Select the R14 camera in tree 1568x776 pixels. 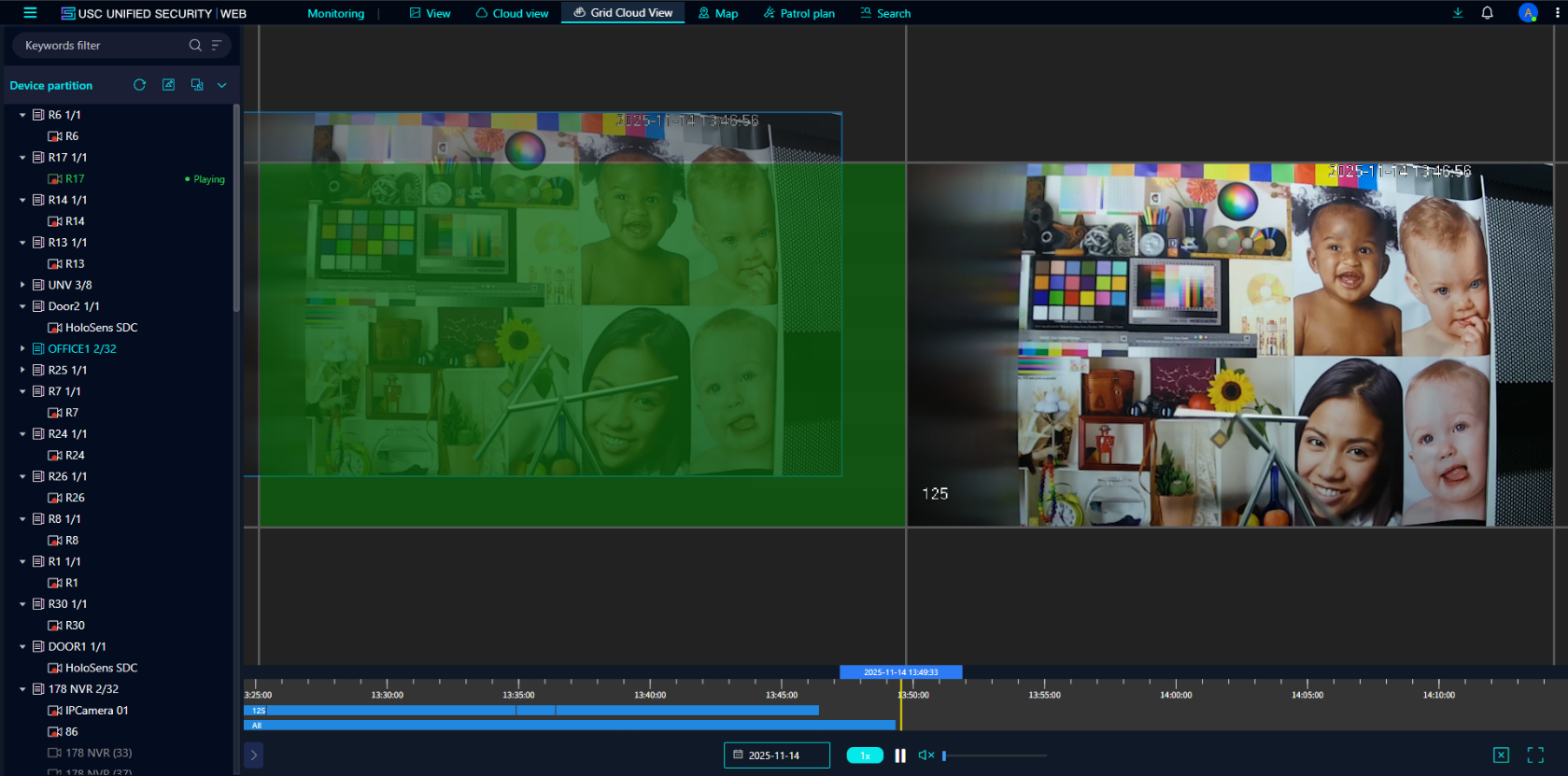coord(75,221)
